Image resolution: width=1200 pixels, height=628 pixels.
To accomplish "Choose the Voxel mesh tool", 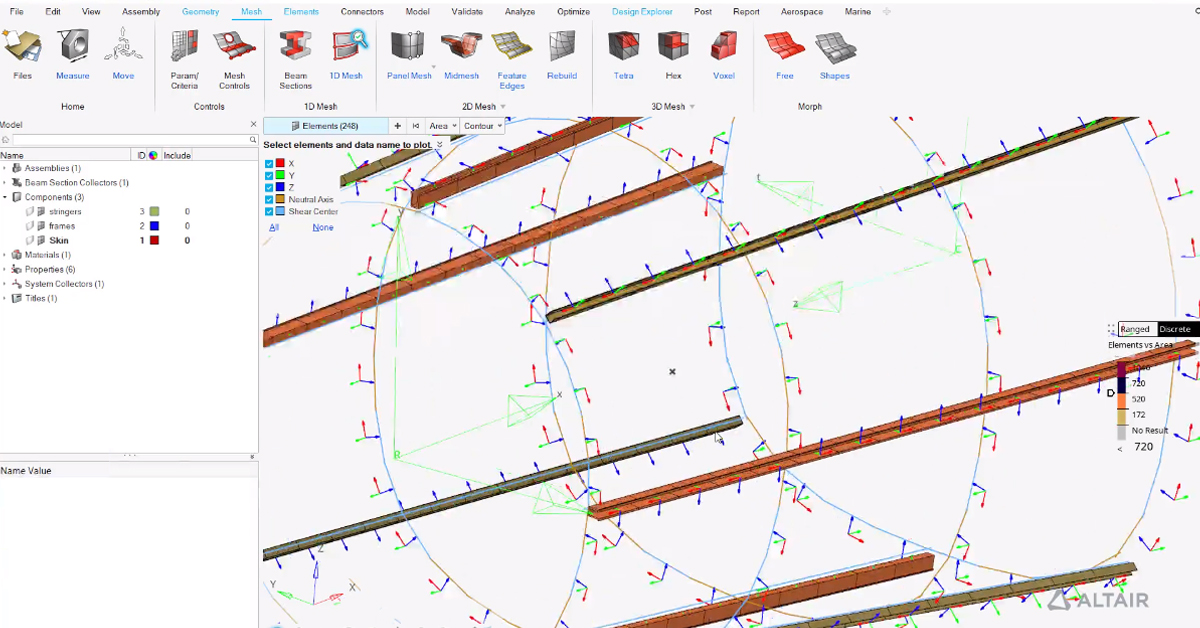I will (724, 53).
